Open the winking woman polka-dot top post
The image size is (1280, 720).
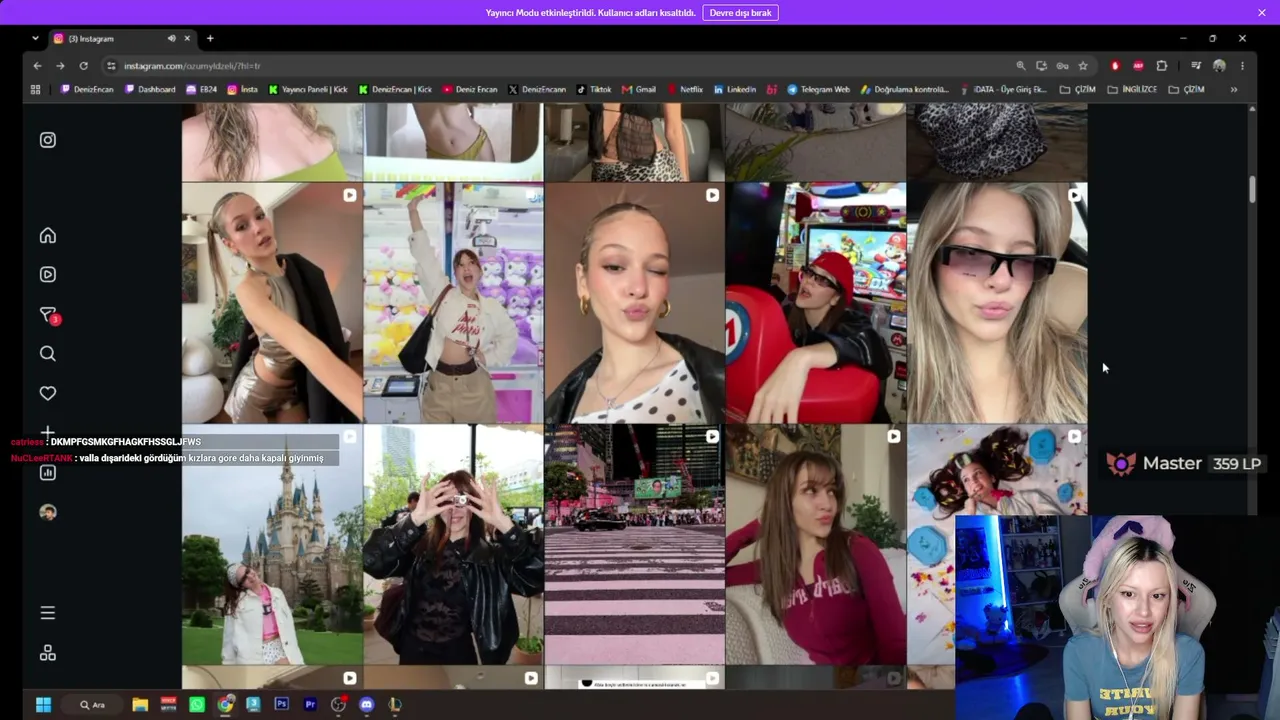click(634, 303)
